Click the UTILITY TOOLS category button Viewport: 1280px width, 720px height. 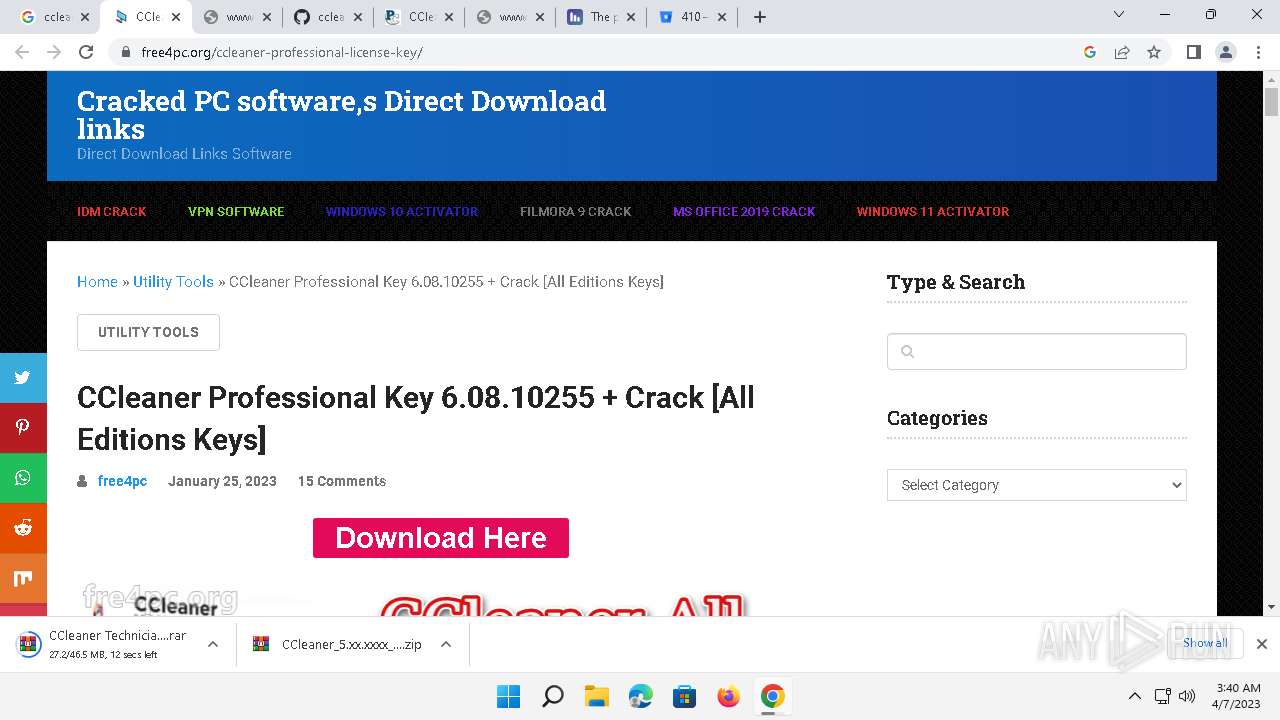tap(148, 332)
